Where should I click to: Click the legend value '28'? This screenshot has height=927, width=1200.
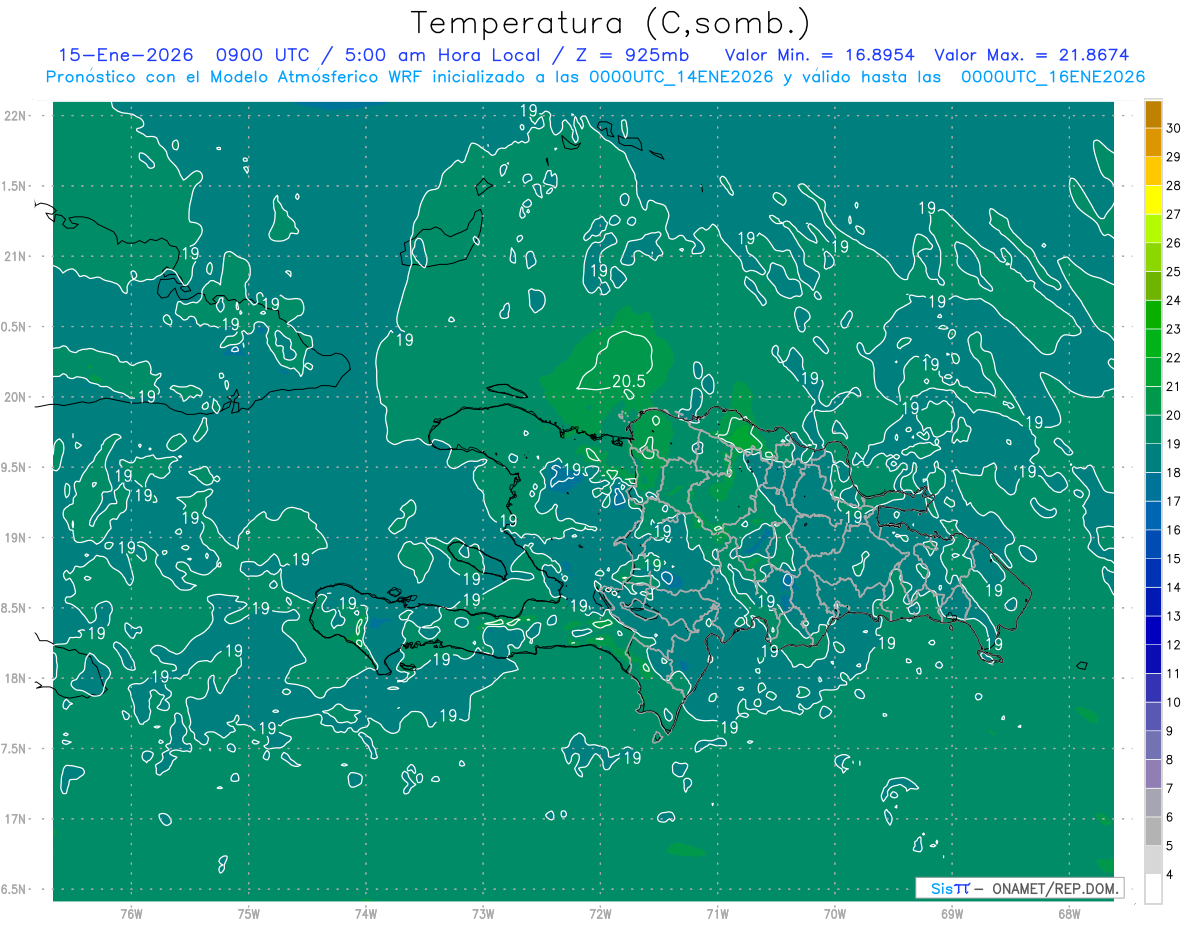(x=1174, y=186)
